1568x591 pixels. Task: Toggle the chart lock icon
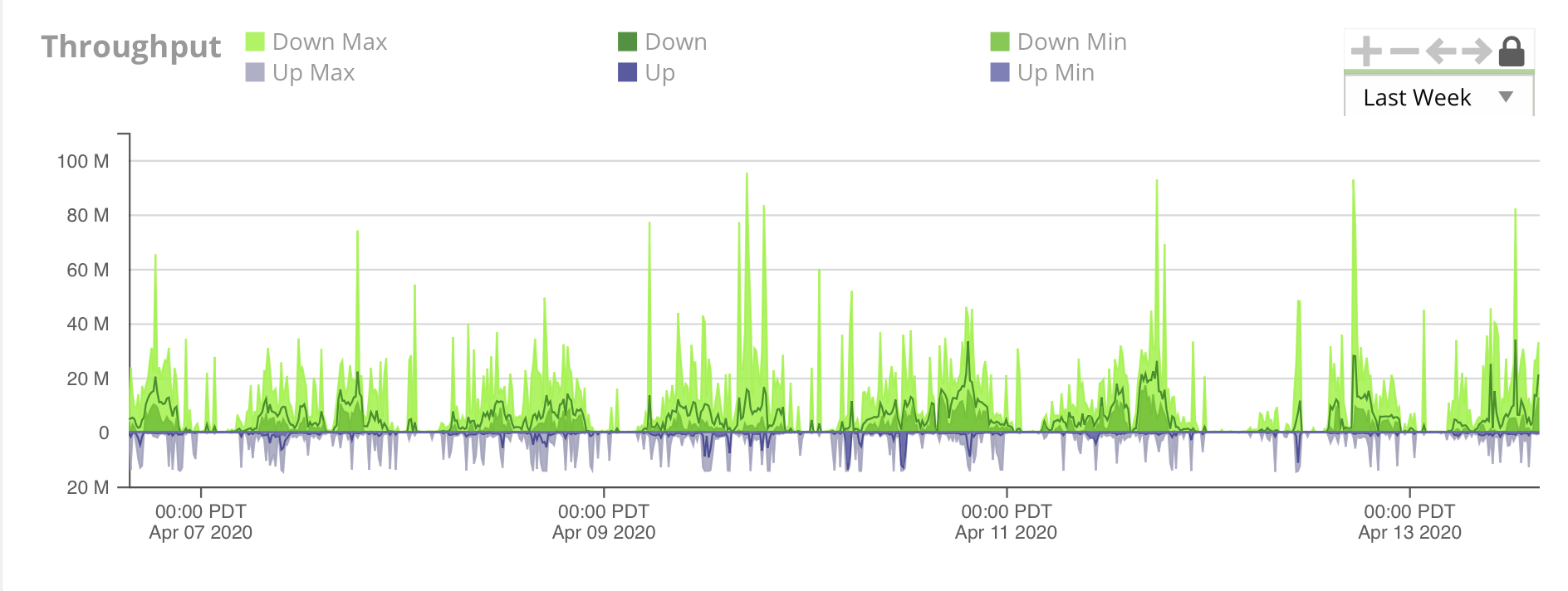click(x=1512, y=51)
